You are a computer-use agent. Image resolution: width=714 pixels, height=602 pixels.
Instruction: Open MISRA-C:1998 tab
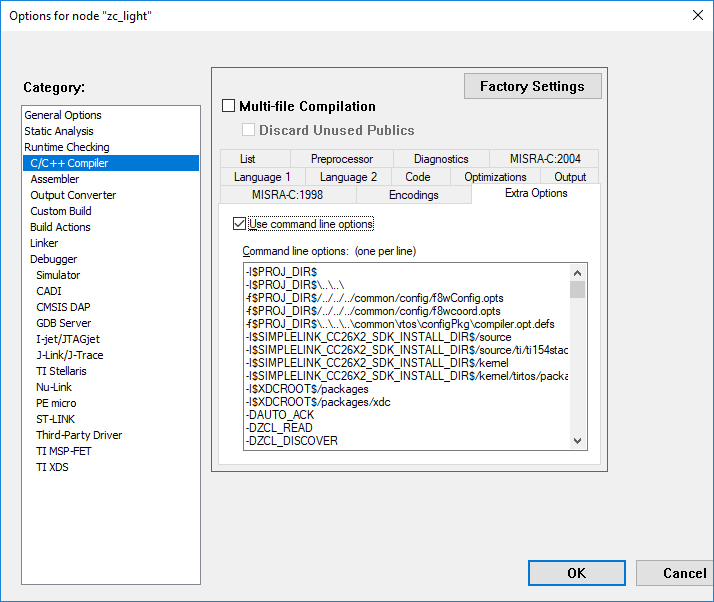[x=287, y=195]
